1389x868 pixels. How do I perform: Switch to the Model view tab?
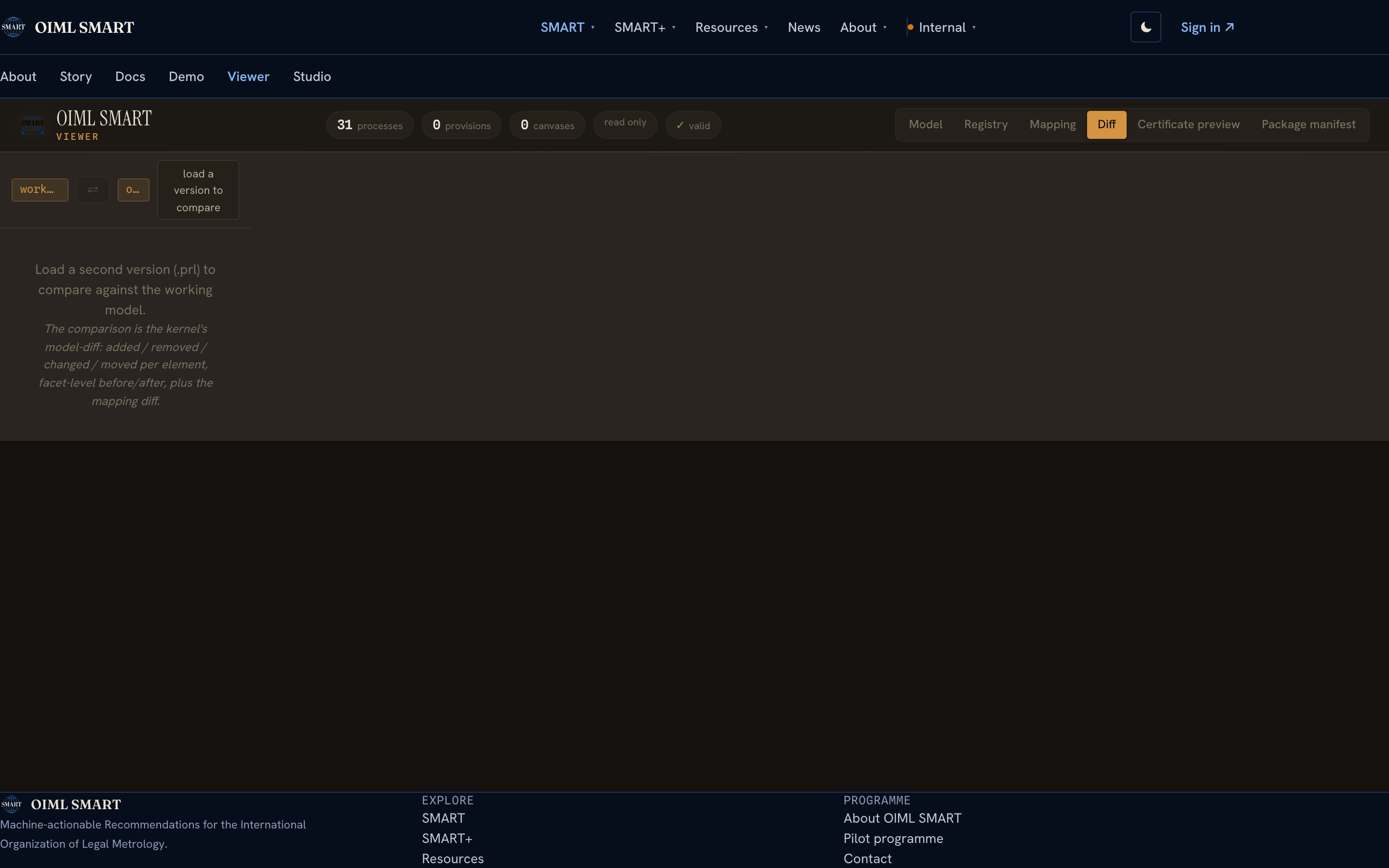click(x=926, y=124)
